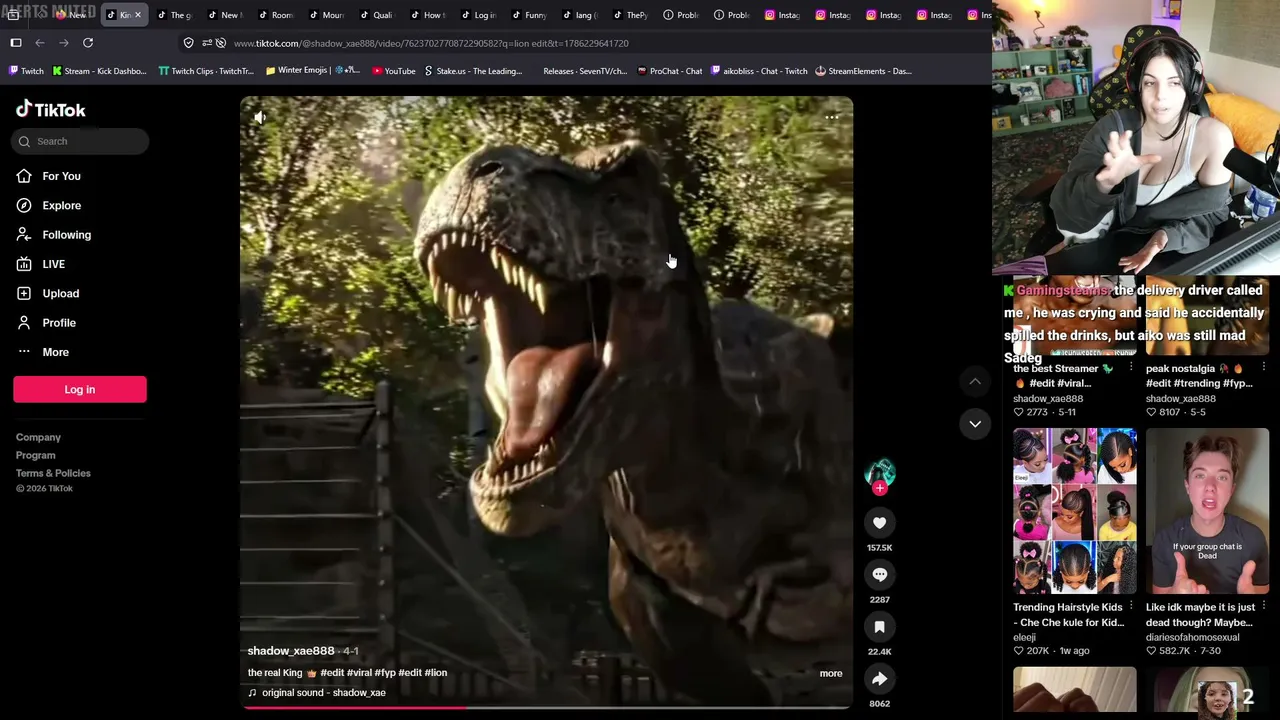Click the #lion hashtag in caption
1280x720 pixels.
[436, 673]
